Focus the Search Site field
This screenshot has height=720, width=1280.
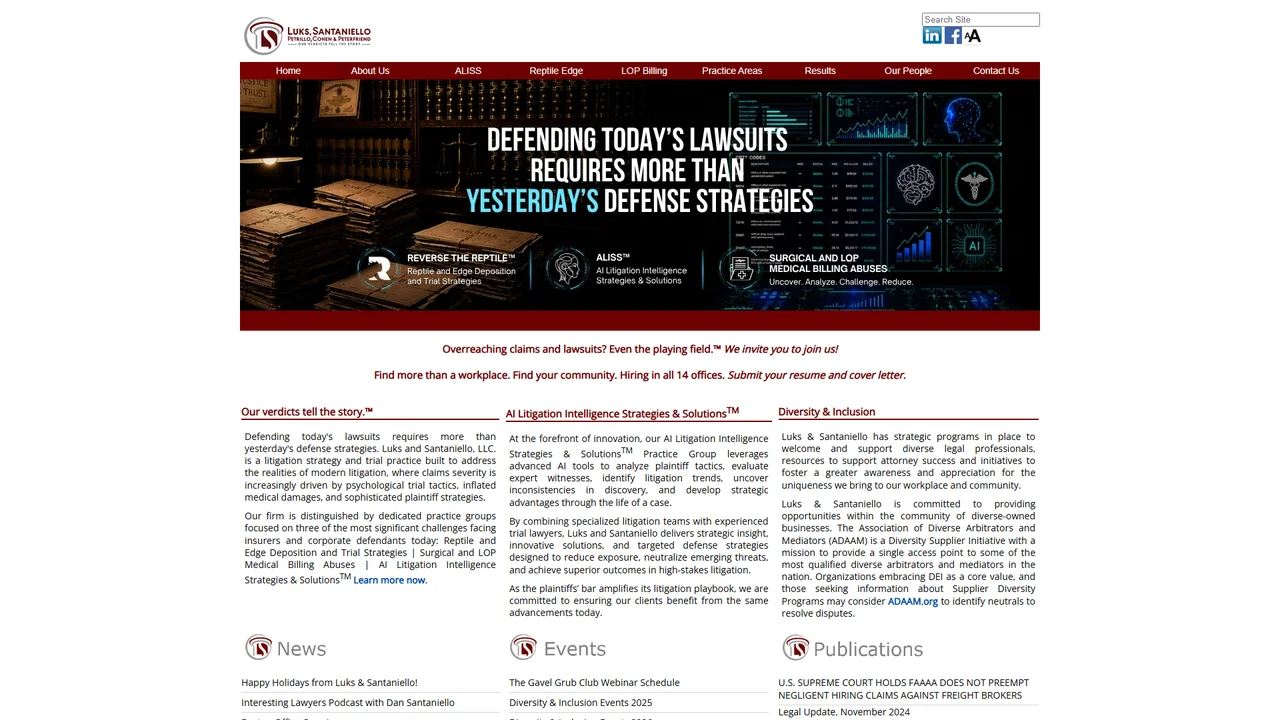pyautogui.click(x=981, y=19)
